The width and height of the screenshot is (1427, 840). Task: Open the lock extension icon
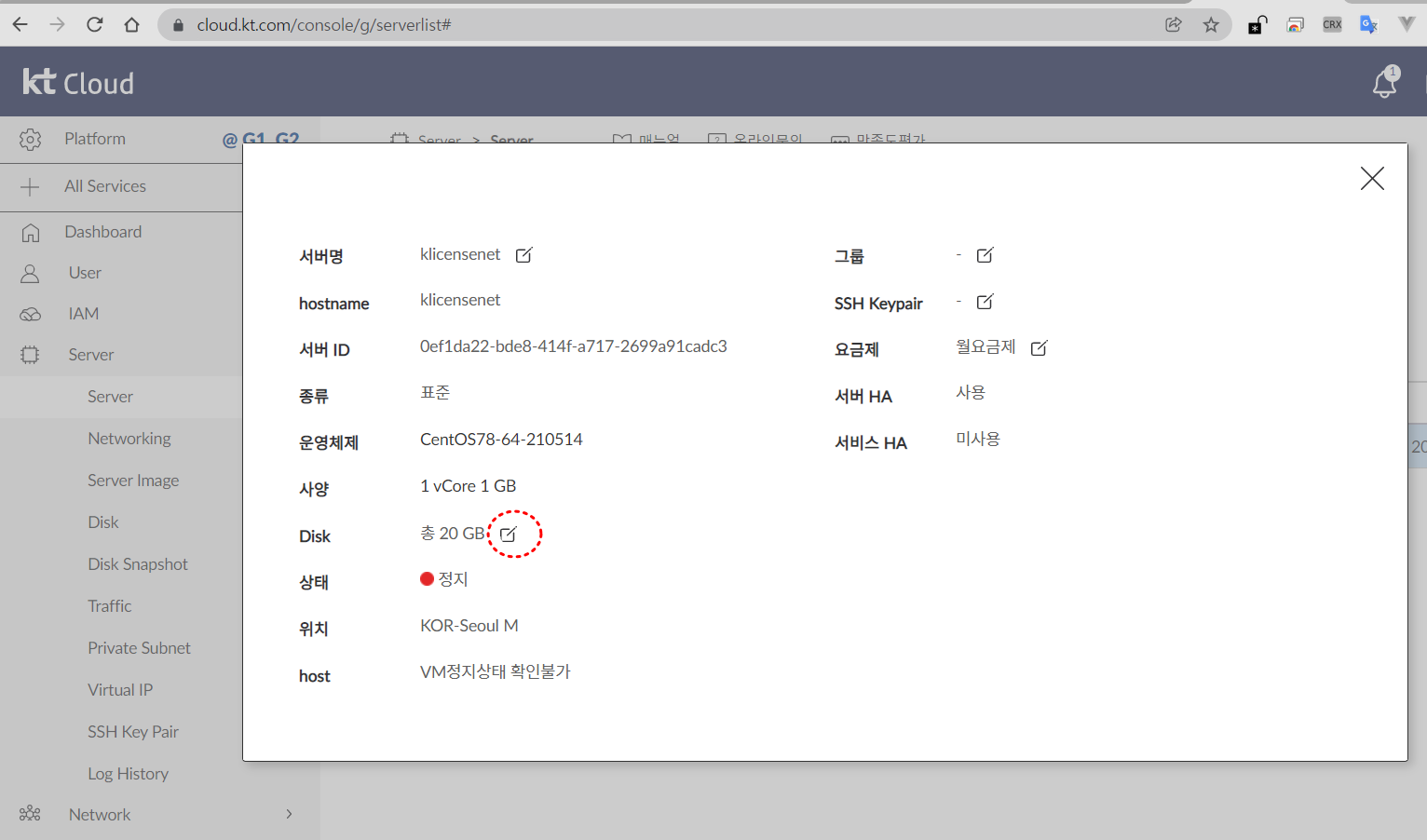pos(1257,24)
